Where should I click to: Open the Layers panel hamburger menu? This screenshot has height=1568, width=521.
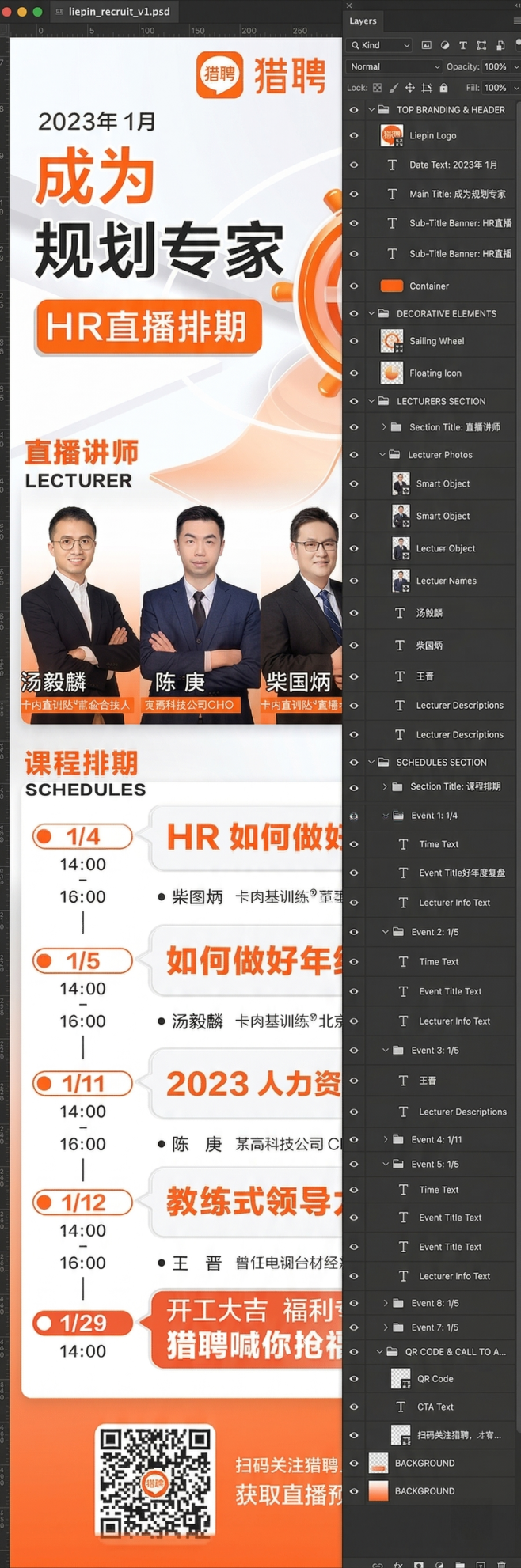[516, 21]
